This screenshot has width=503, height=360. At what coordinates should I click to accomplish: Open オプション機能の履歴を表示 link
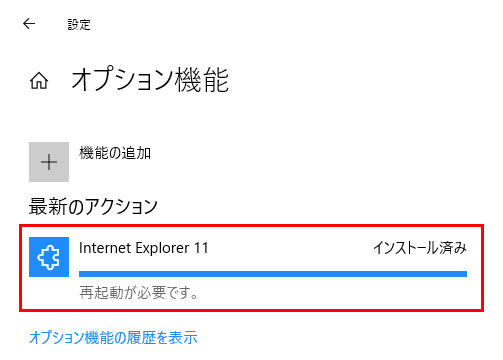113,337
